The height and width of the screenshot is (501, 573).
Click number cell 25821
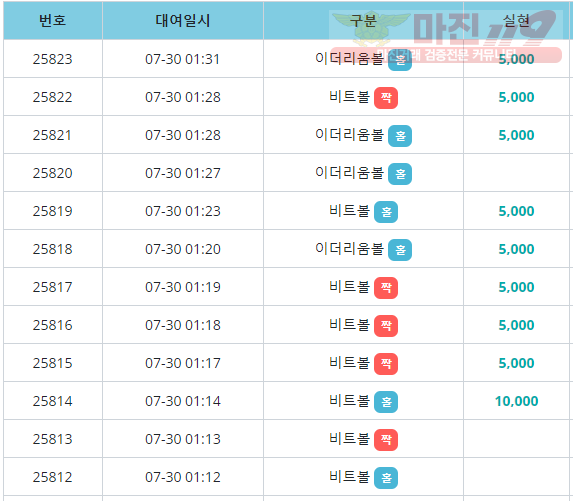pyautogui.click(x=53, y=135)
